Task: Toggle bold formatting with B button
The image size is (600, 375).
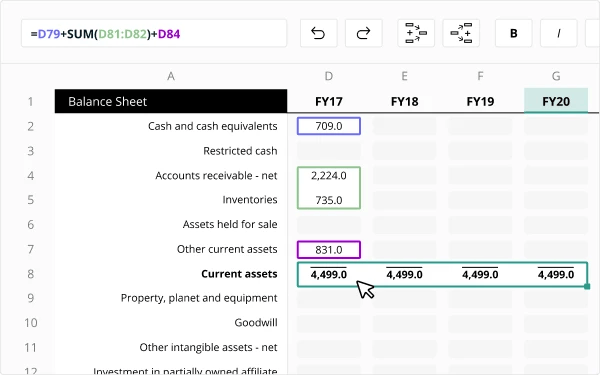Action: coord(514,33)
